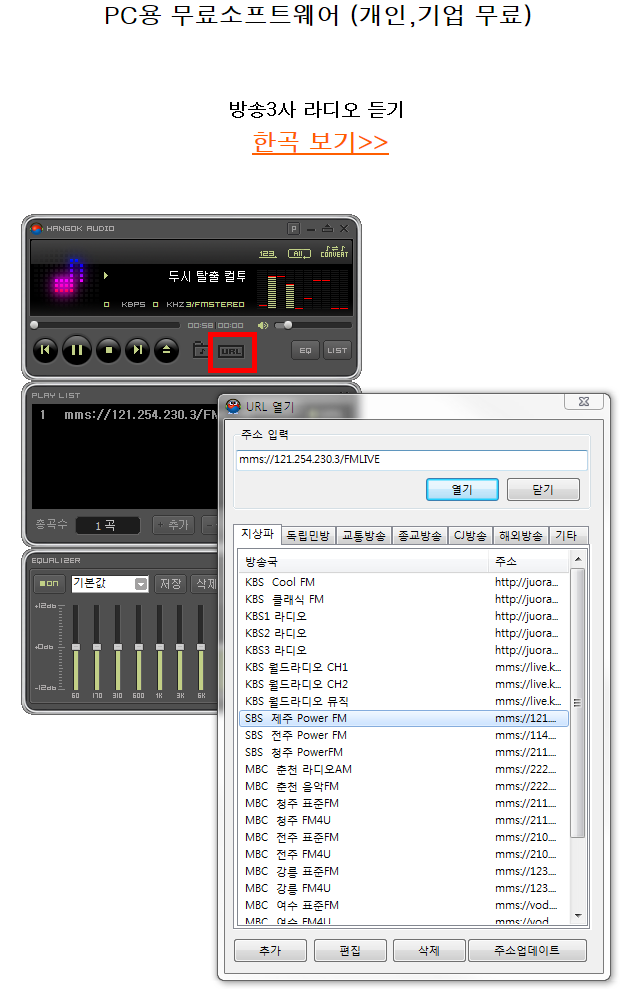Viewport: 635px width, 991px height.
Task: Click the station list scroll-up arrow
Action: [578, 560]
